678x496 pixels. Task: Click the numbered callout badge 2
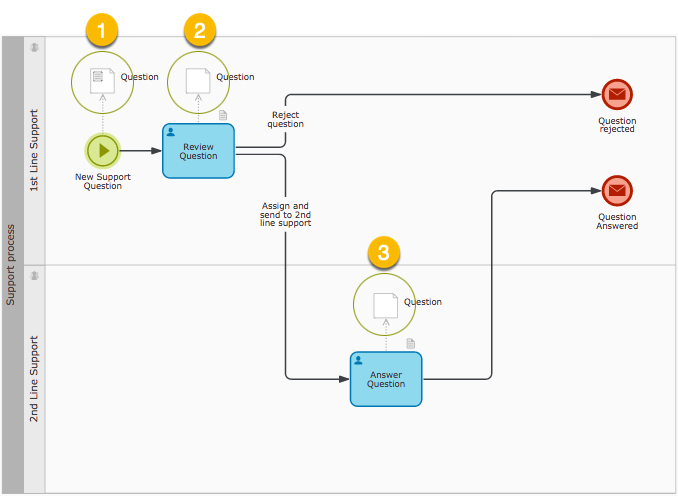[x=199, y=30]
